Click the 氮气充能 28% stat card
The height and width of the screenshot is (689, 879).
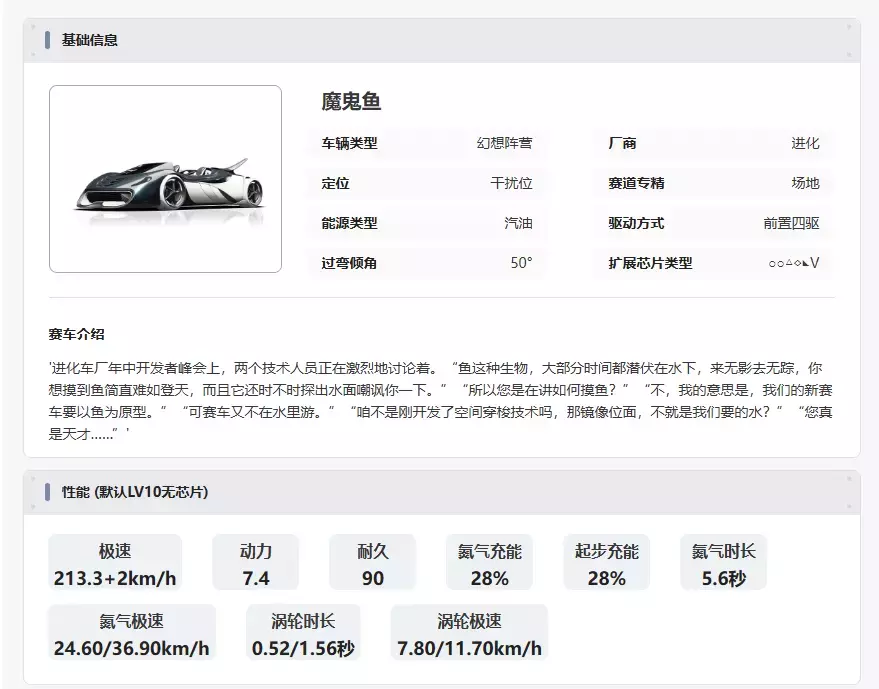[x=489, y=564]
